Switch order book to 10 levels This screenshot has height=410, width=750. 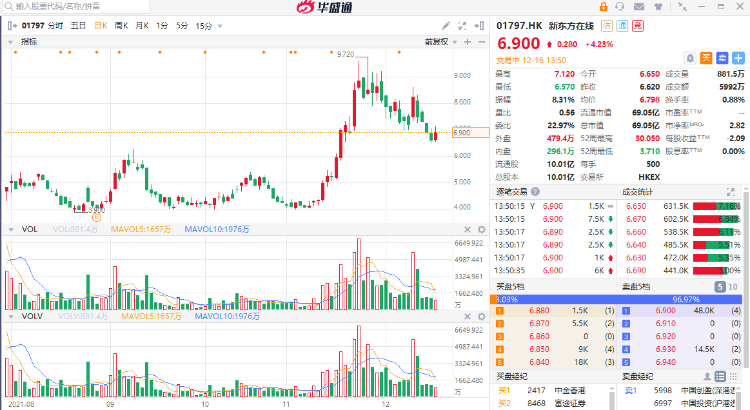tap(733, 287)
